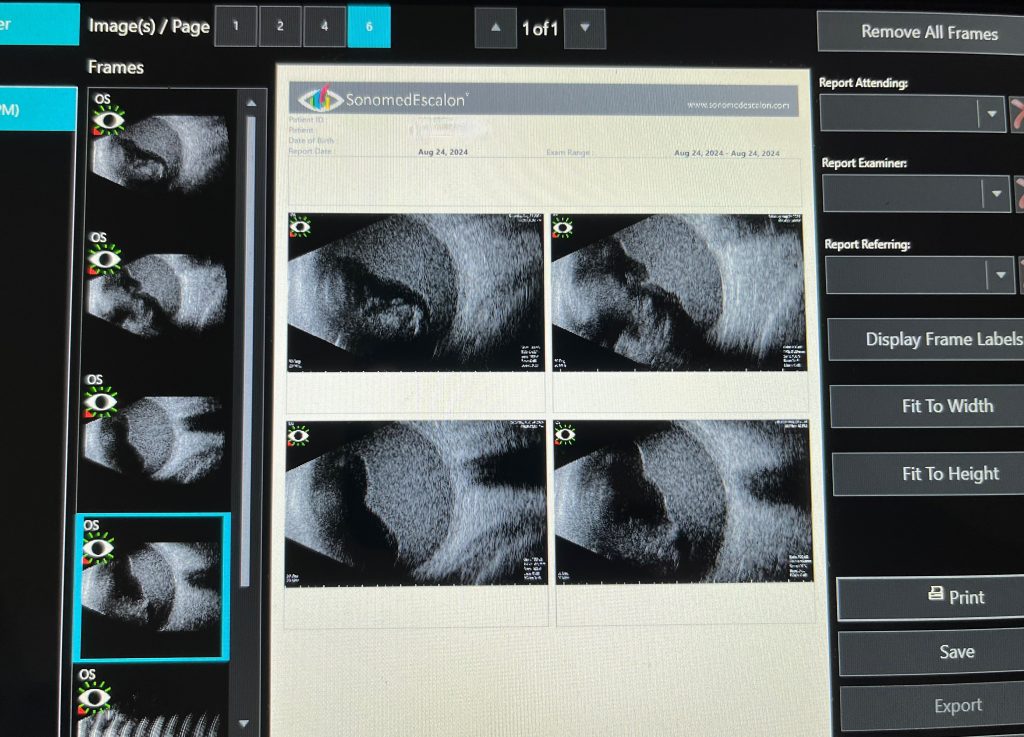Go to next report page arrow
Screen dimensions: 1024x737
[584, 28]
